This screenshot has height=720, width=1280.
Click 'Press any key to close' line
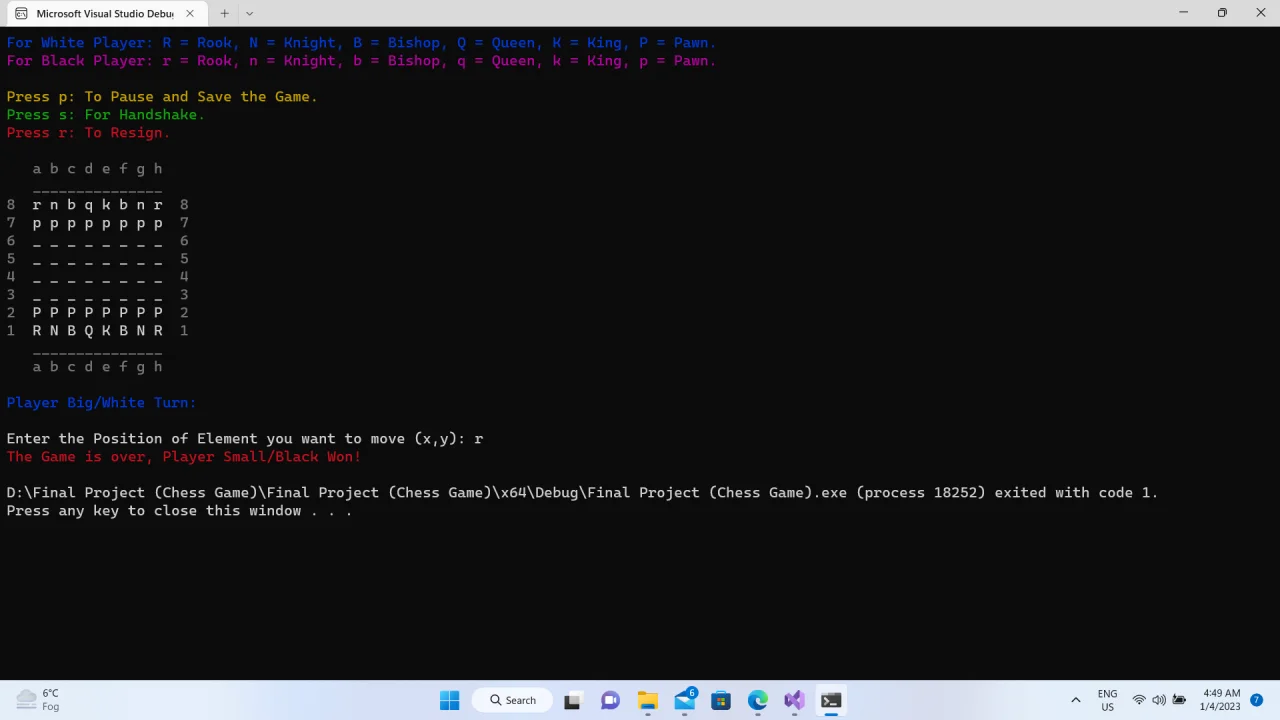(x=179, y=511)
